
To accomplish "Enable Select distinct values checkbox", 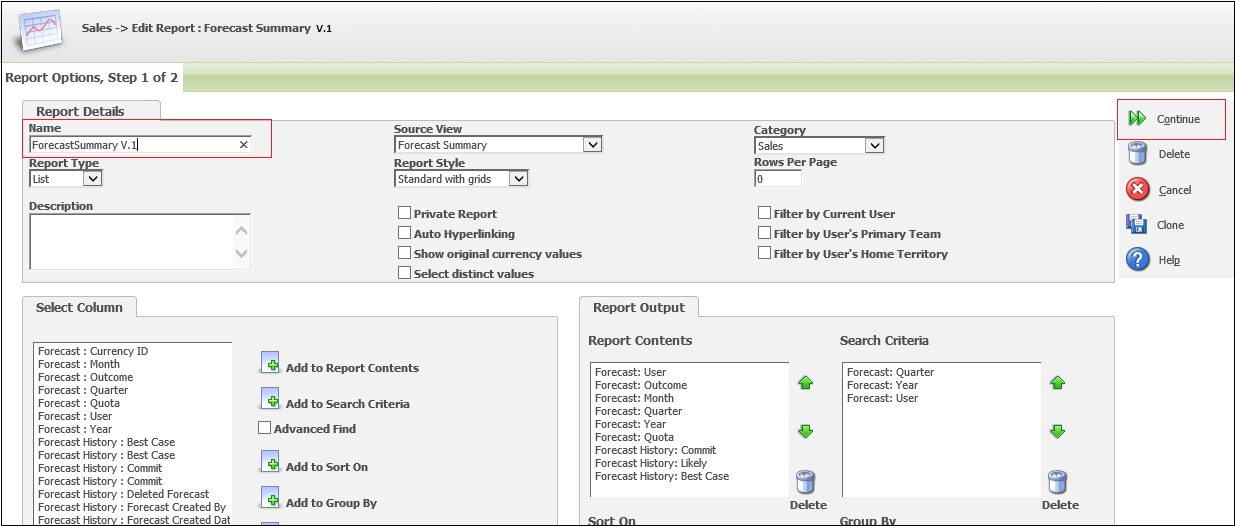I will [404, 273].
